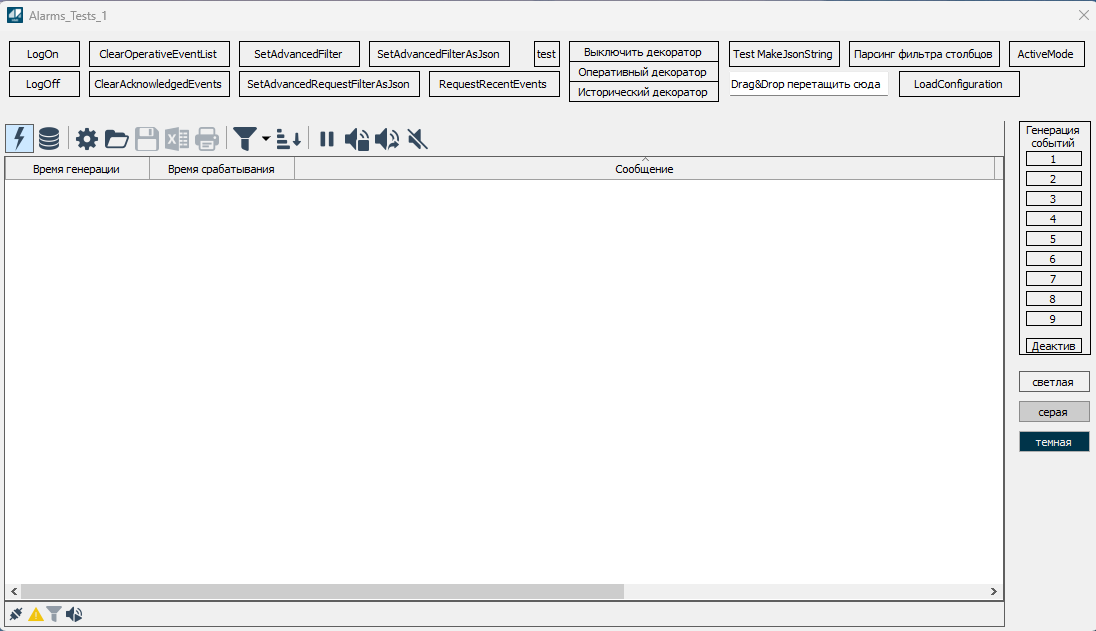Click the horizontal scrollbar right arrow

point(993,592)
